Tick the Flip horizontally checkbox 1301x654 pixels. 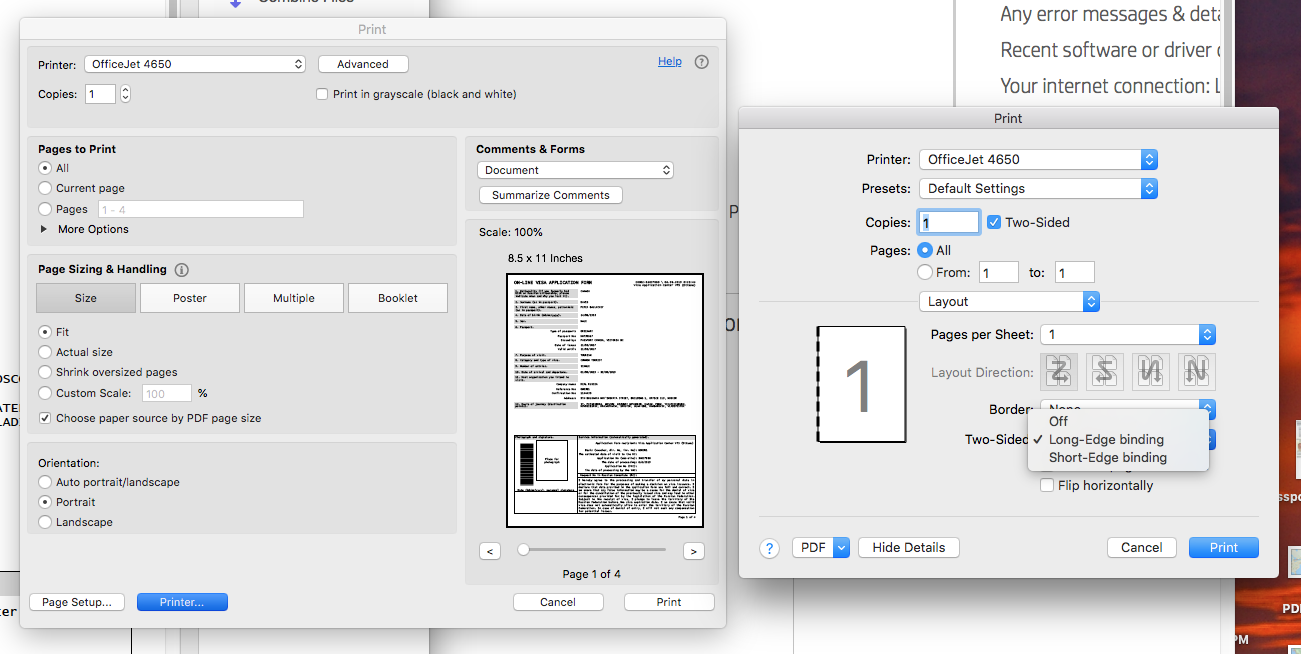pos(1048,486)
